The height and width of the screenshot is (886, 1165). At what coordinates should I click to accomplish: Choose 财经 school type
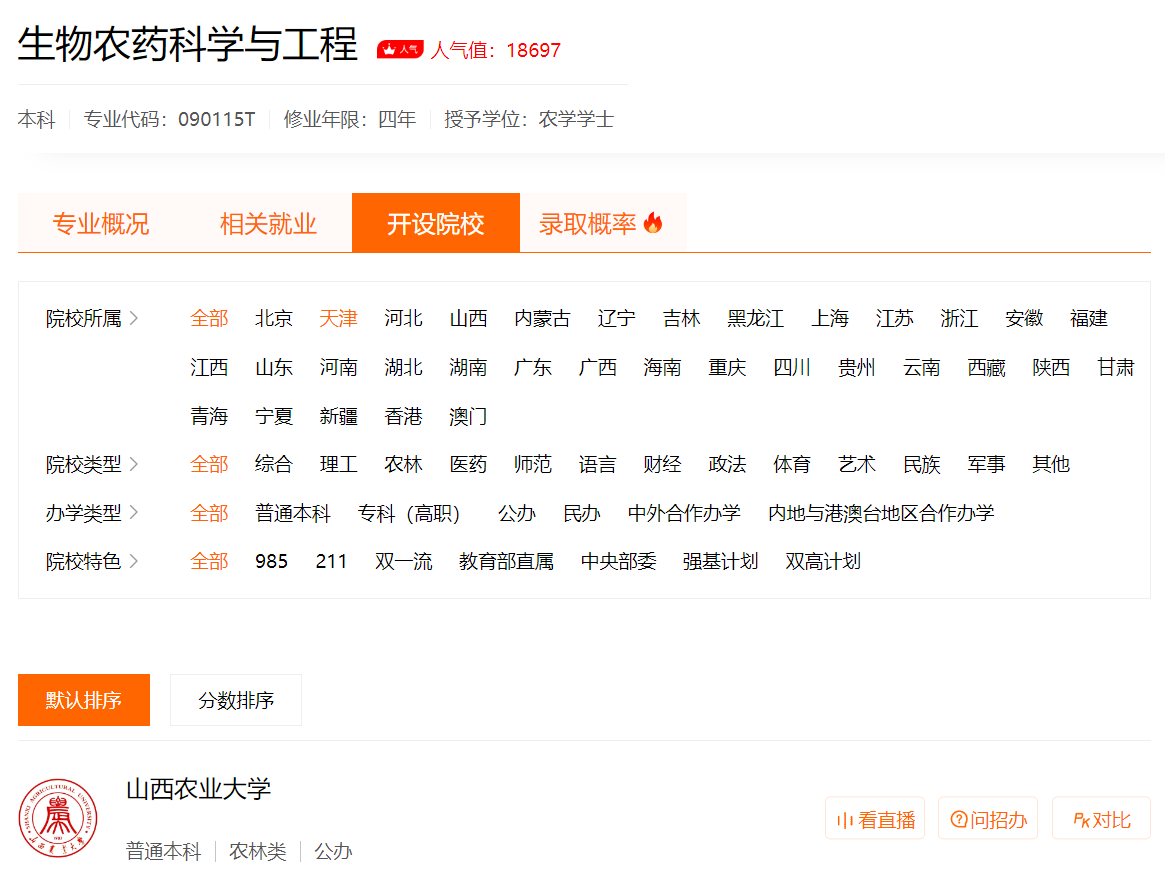(x=662, y=464)
